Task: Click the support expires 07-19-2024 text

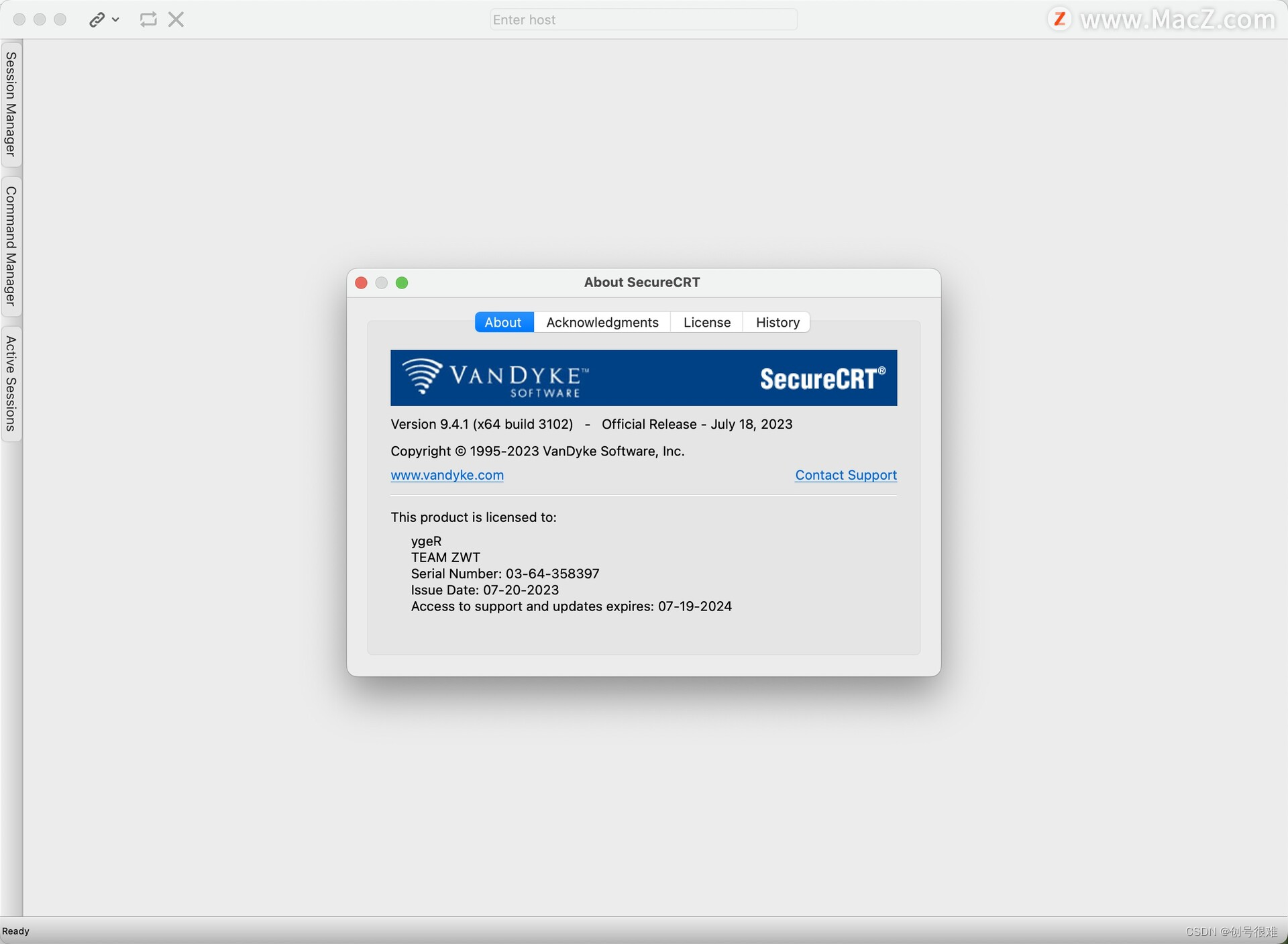Action: point(572,607)
